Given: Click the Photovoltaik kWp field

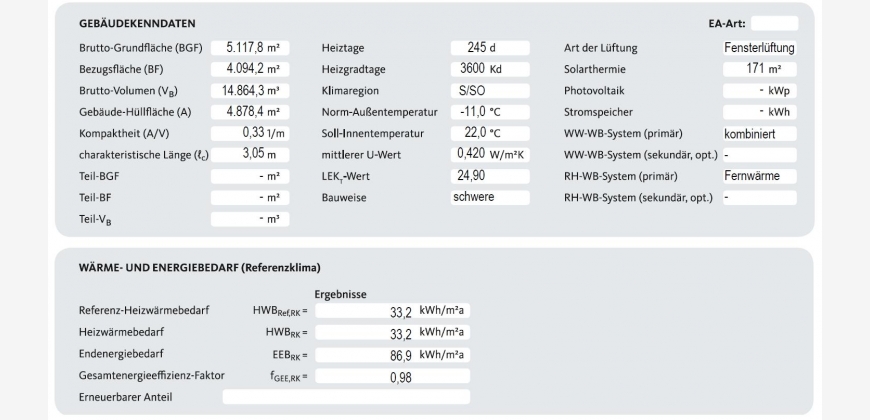Looking at the screenshot, I should coord(759,91).
